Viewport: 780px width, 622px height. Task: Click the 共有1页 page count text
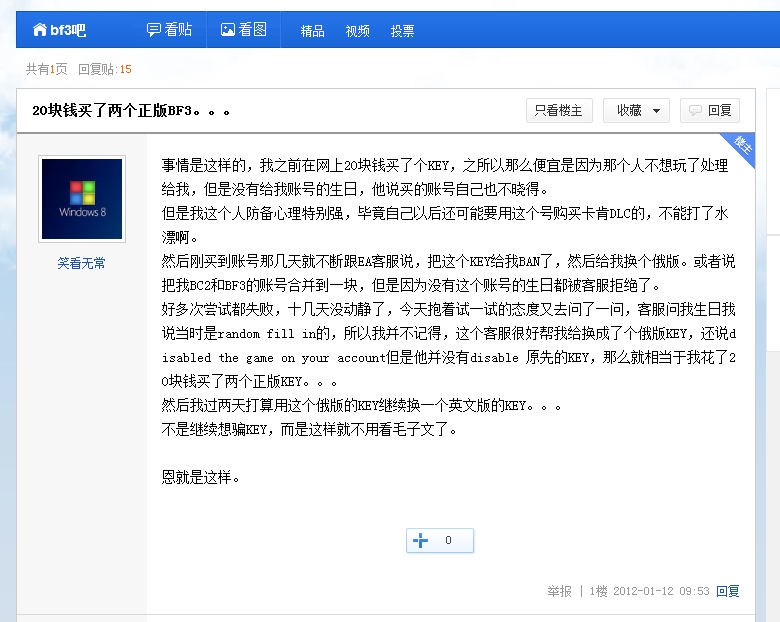(x=47, y=69)
